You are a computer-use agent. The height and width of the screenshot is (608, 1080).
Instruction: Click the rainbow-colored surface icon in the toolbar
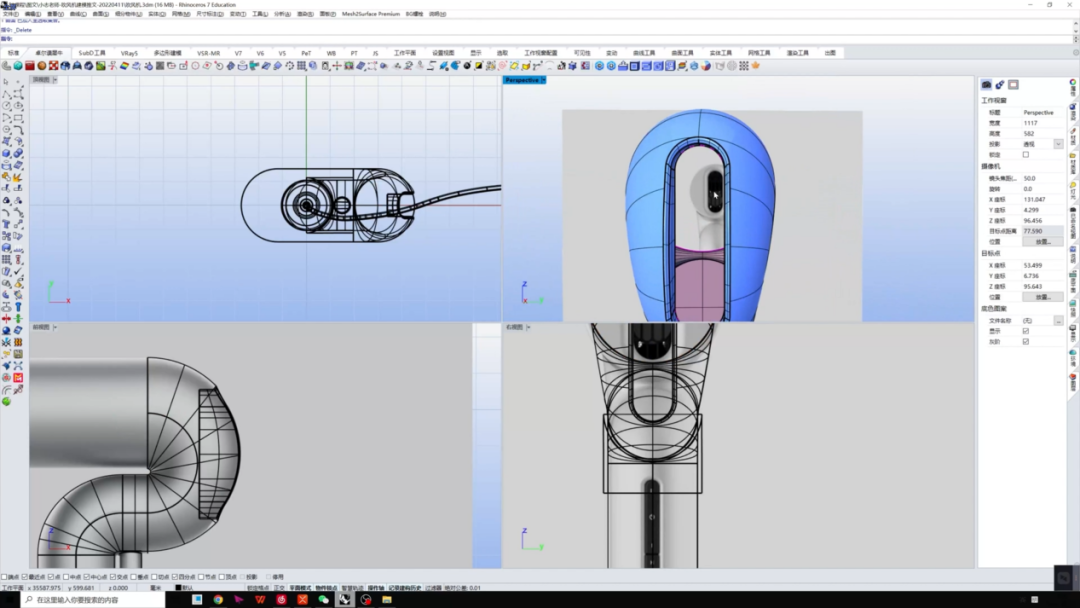coord(124,66)
